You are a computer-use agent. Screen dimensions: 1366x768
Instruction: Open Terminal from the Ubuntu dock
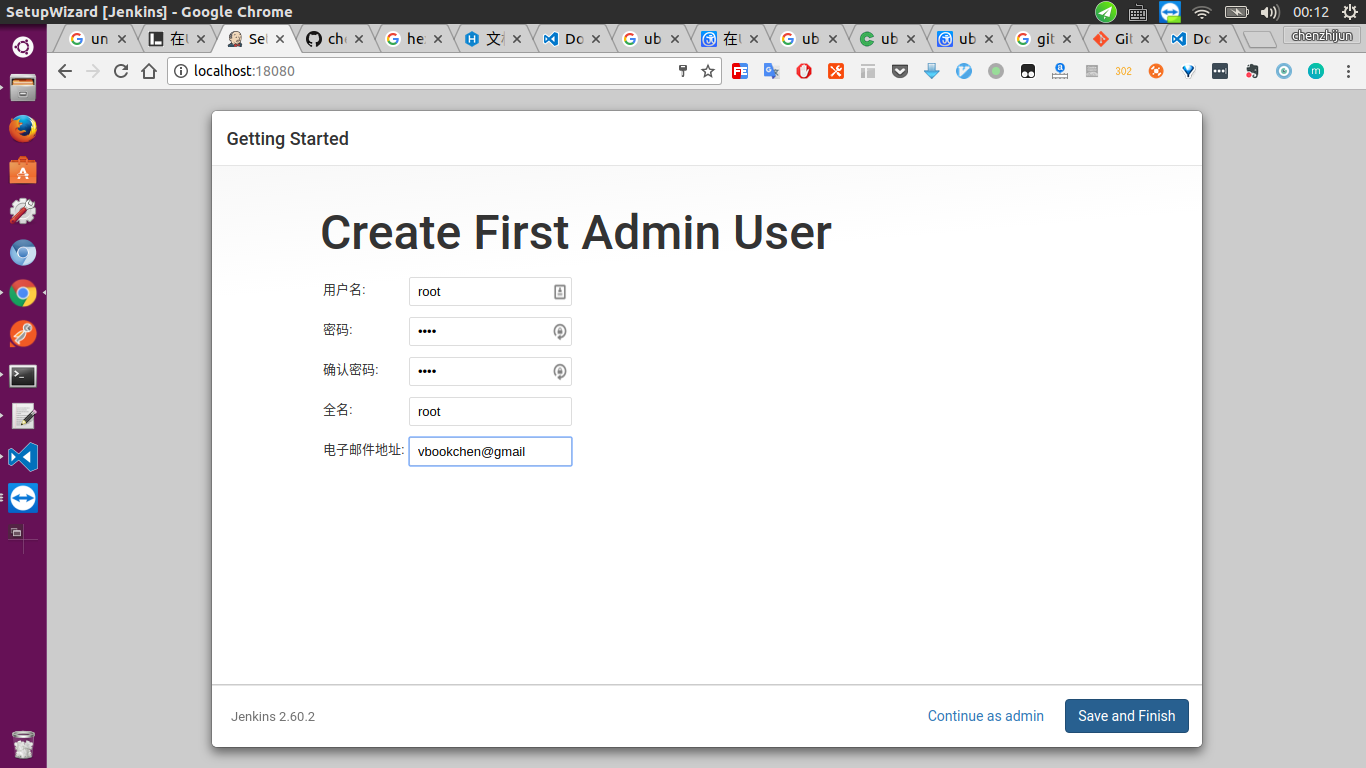[x=23, y=376]
